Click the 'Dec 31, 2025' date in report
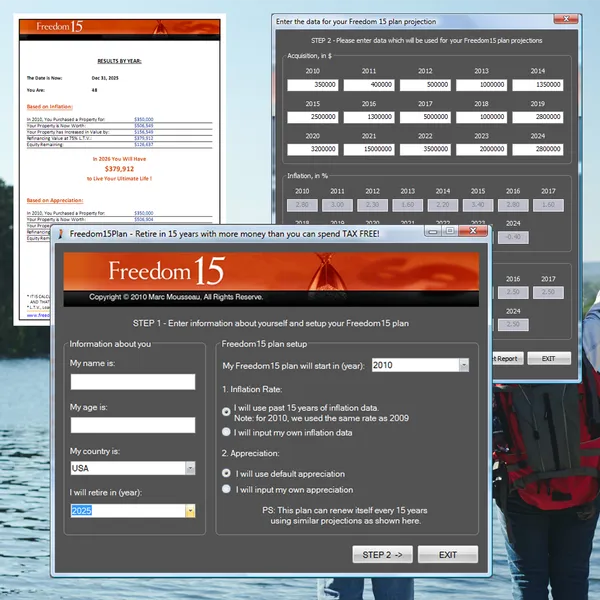 [x=105, y=78]
